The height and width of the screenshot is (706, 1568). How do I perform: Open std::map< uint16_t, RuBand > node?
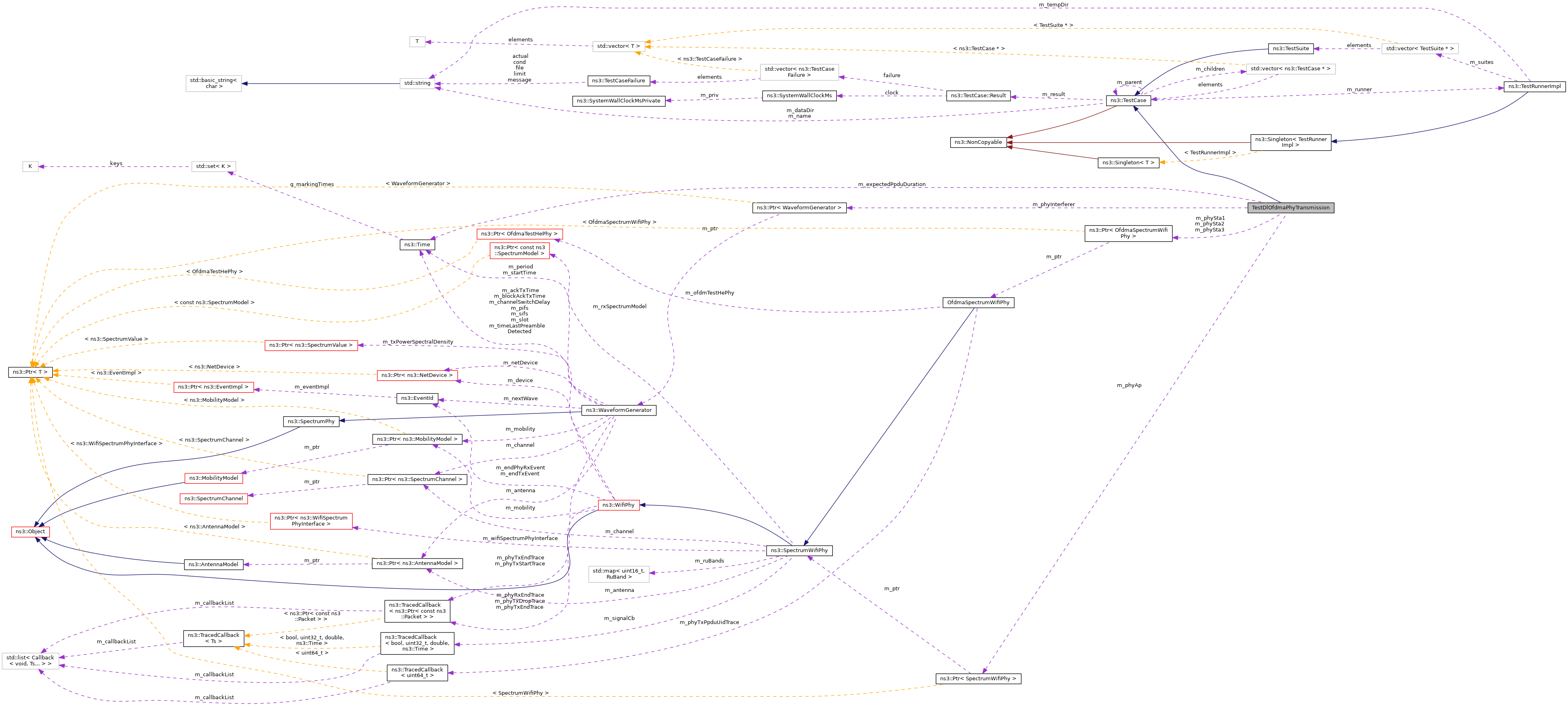coord(619,574)
